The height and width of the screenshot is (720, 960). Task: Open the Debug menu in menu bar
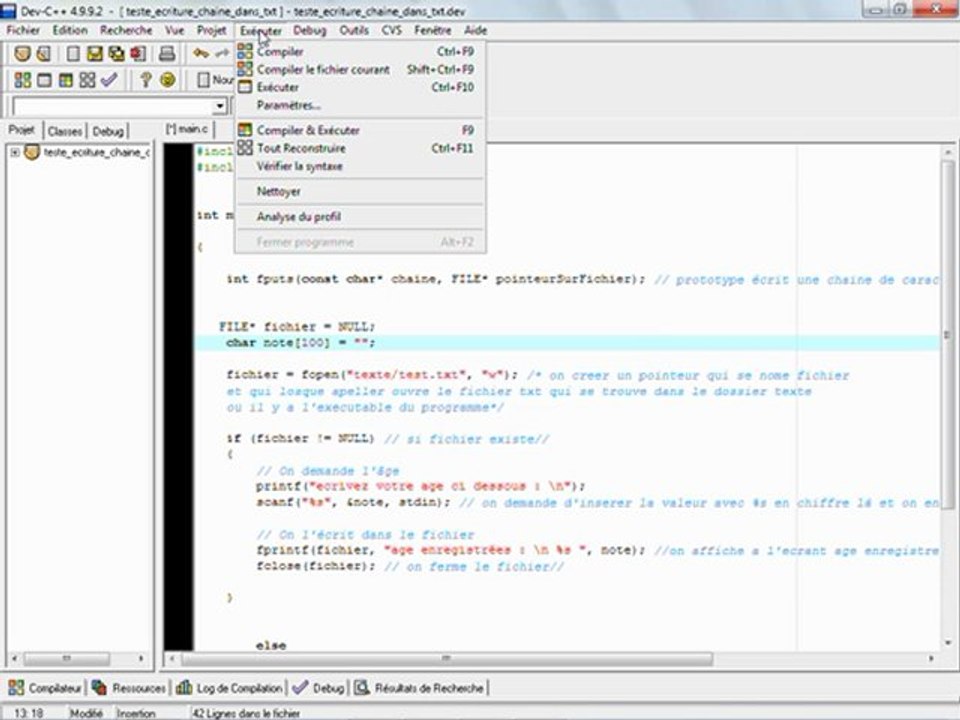[x=309, y=30]
